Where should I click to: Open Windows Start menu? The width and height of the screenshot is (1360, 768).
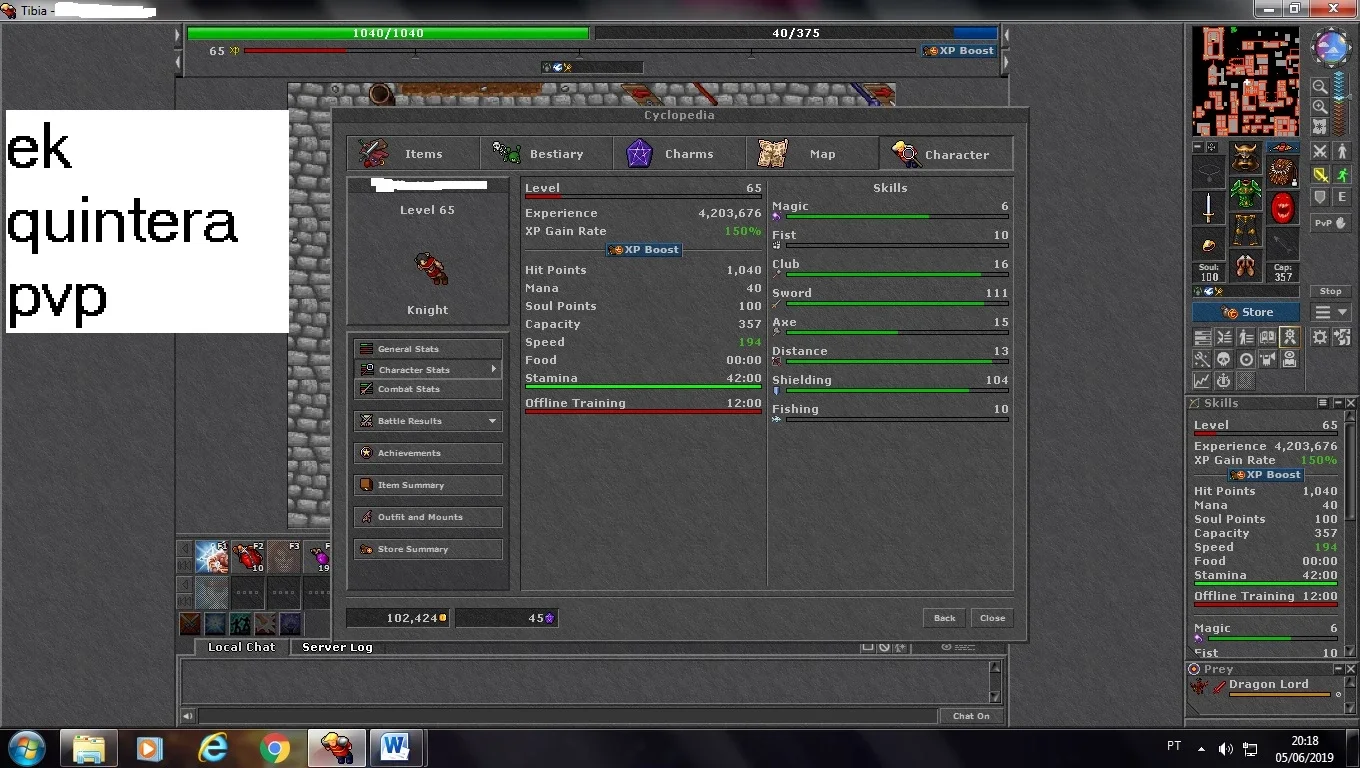tap(26, 748)
